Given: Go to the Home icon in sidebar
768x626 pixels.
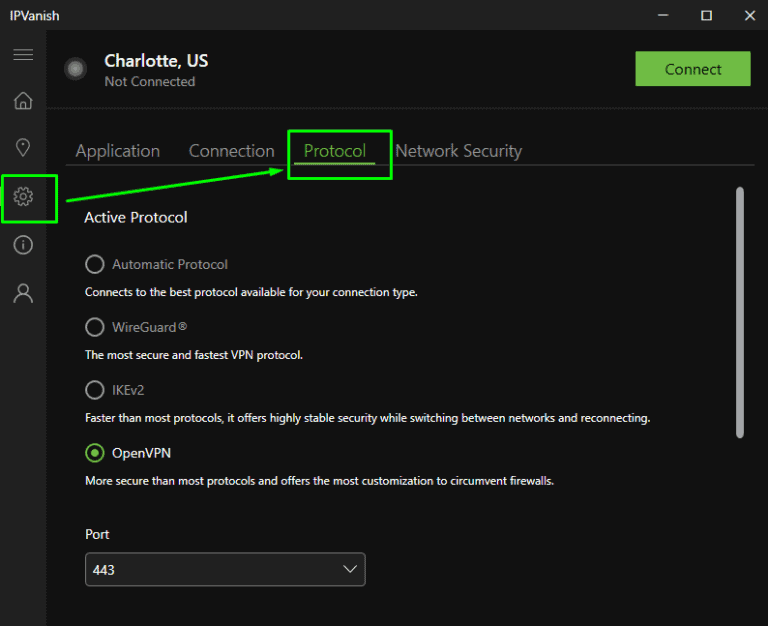Looking at the screenshot, I should coord(23,101).
